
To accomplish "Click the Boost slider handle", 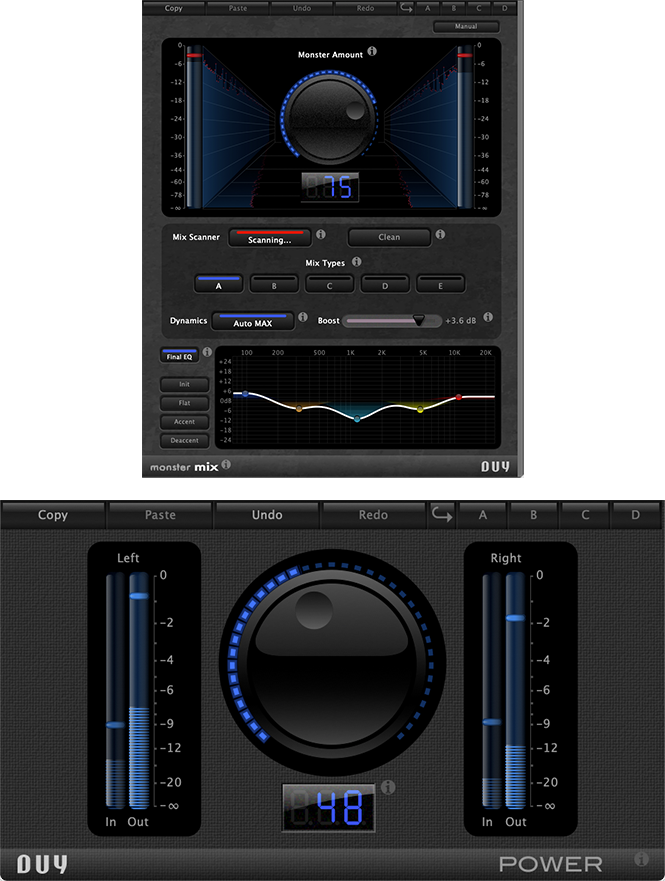I will 418,320.
